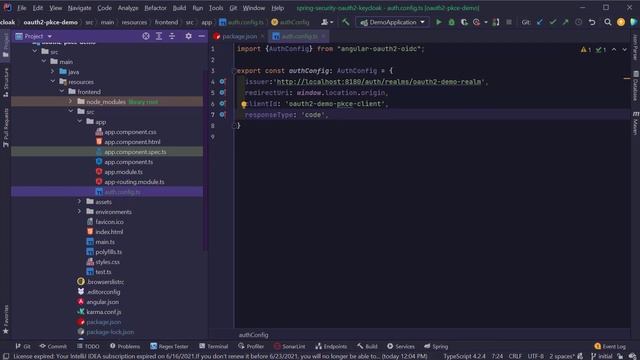Viewport: 640px width, 360px height.
Task: Open the TODO tool window
Action: [x=88, y=346]
